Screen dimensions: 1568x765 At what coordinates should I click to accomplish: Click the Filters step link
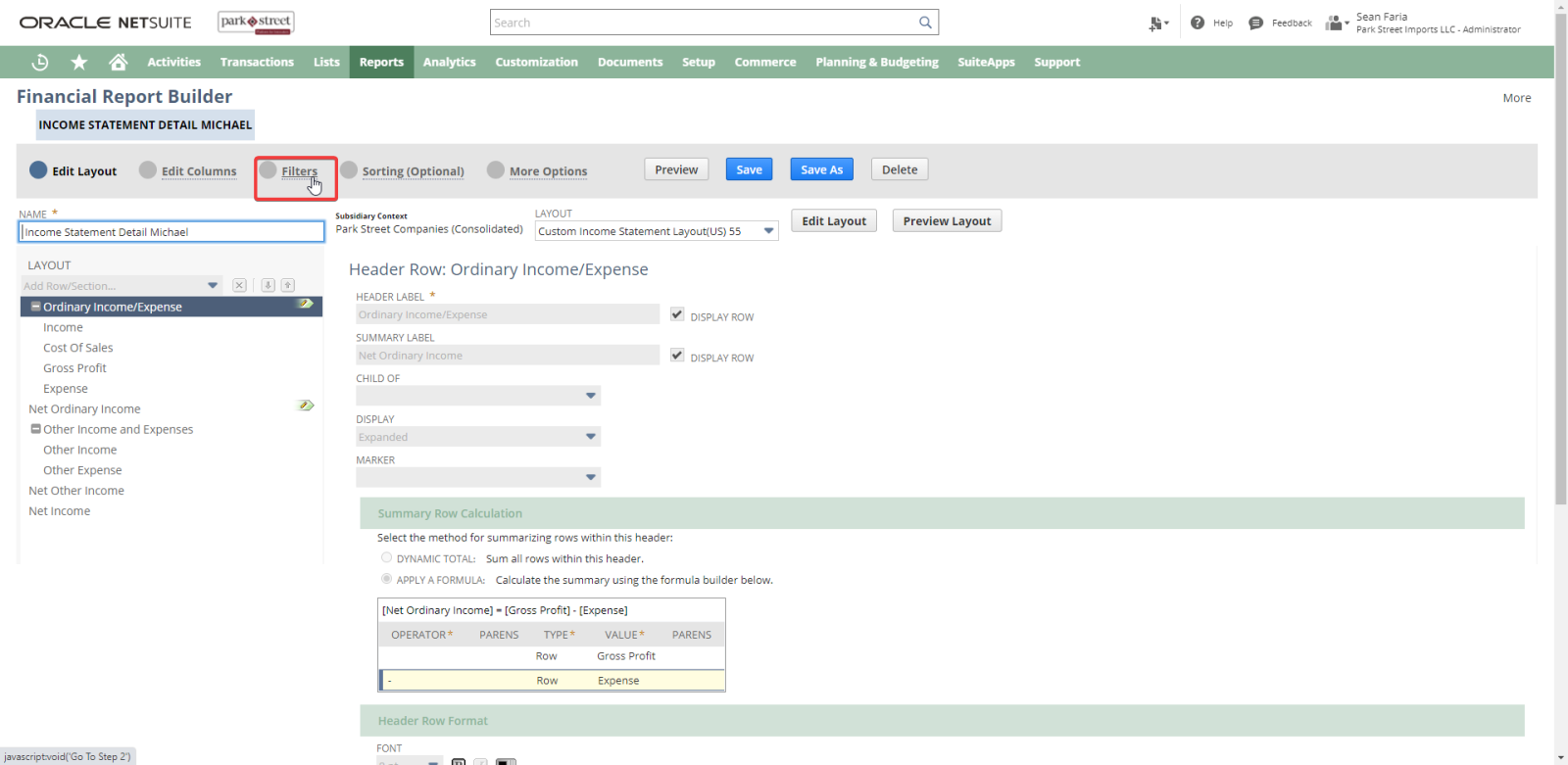[299, 171]
